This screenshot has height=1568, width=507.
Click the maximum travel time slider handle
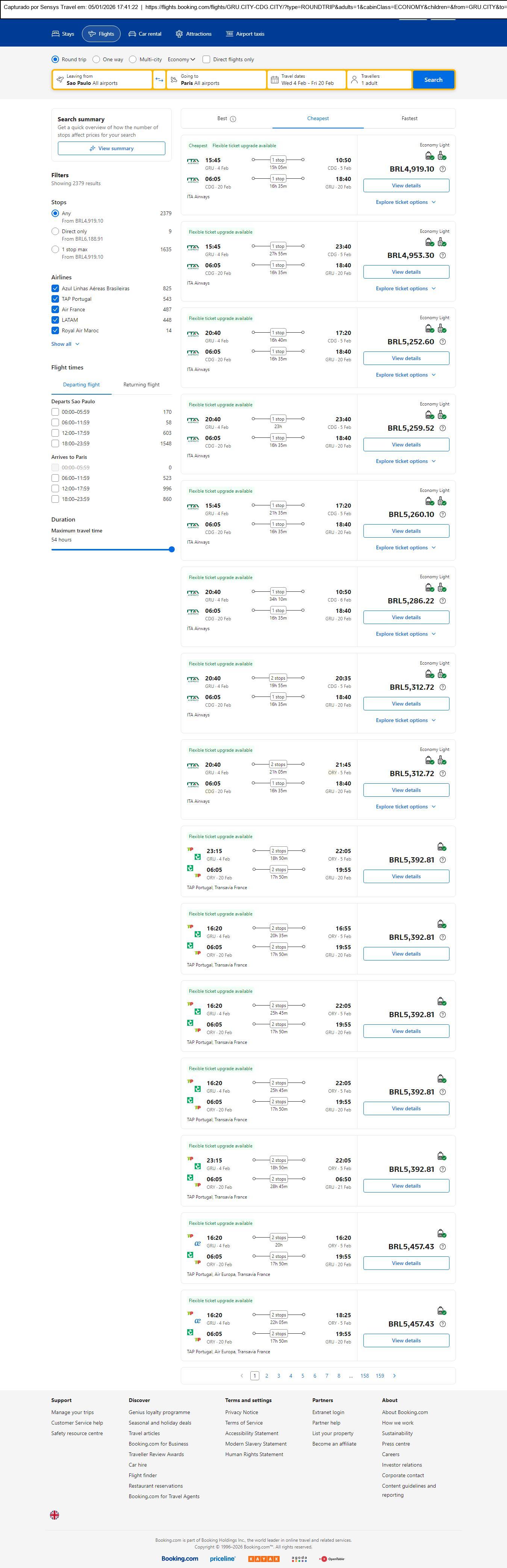coord(171,550)
